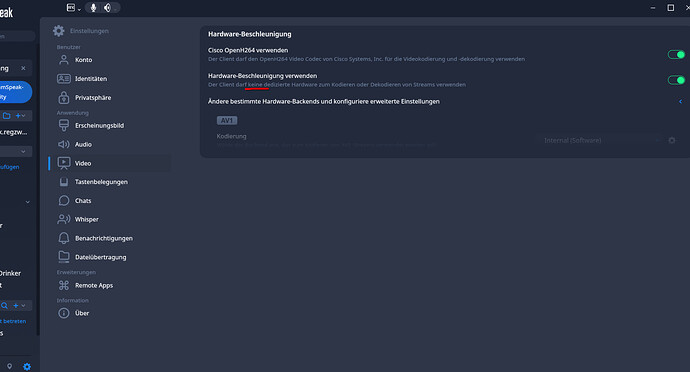Select the Drinker entry in the left list
Screen dimensions: 690x372
point(11,273)
